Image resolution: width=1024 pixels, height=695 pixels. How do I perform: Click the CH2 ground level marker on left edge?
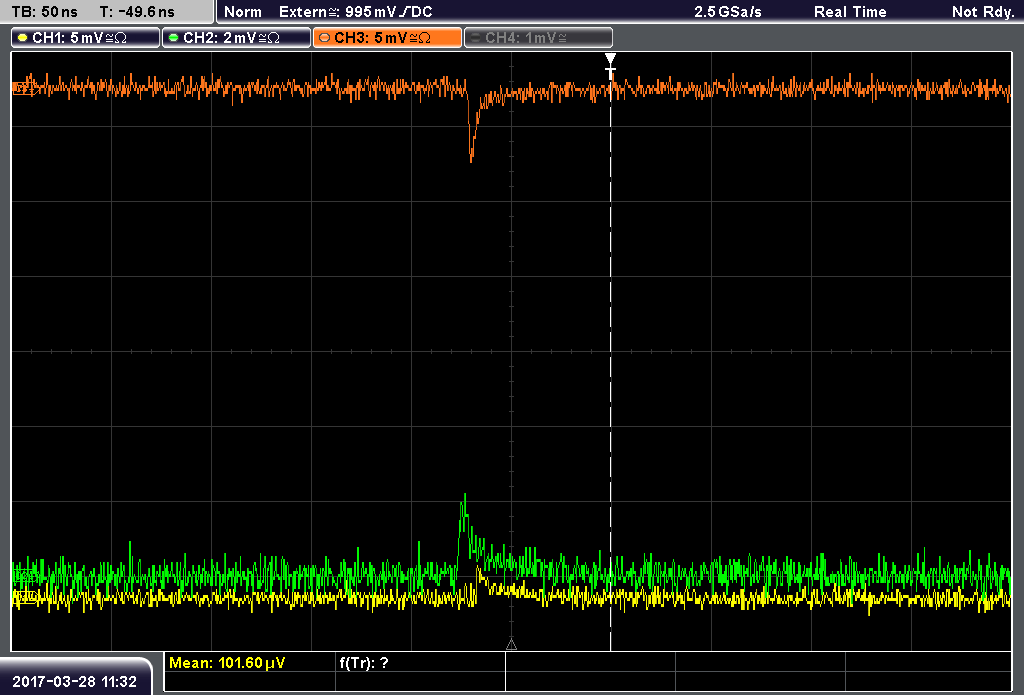click(x=24, y=575)
